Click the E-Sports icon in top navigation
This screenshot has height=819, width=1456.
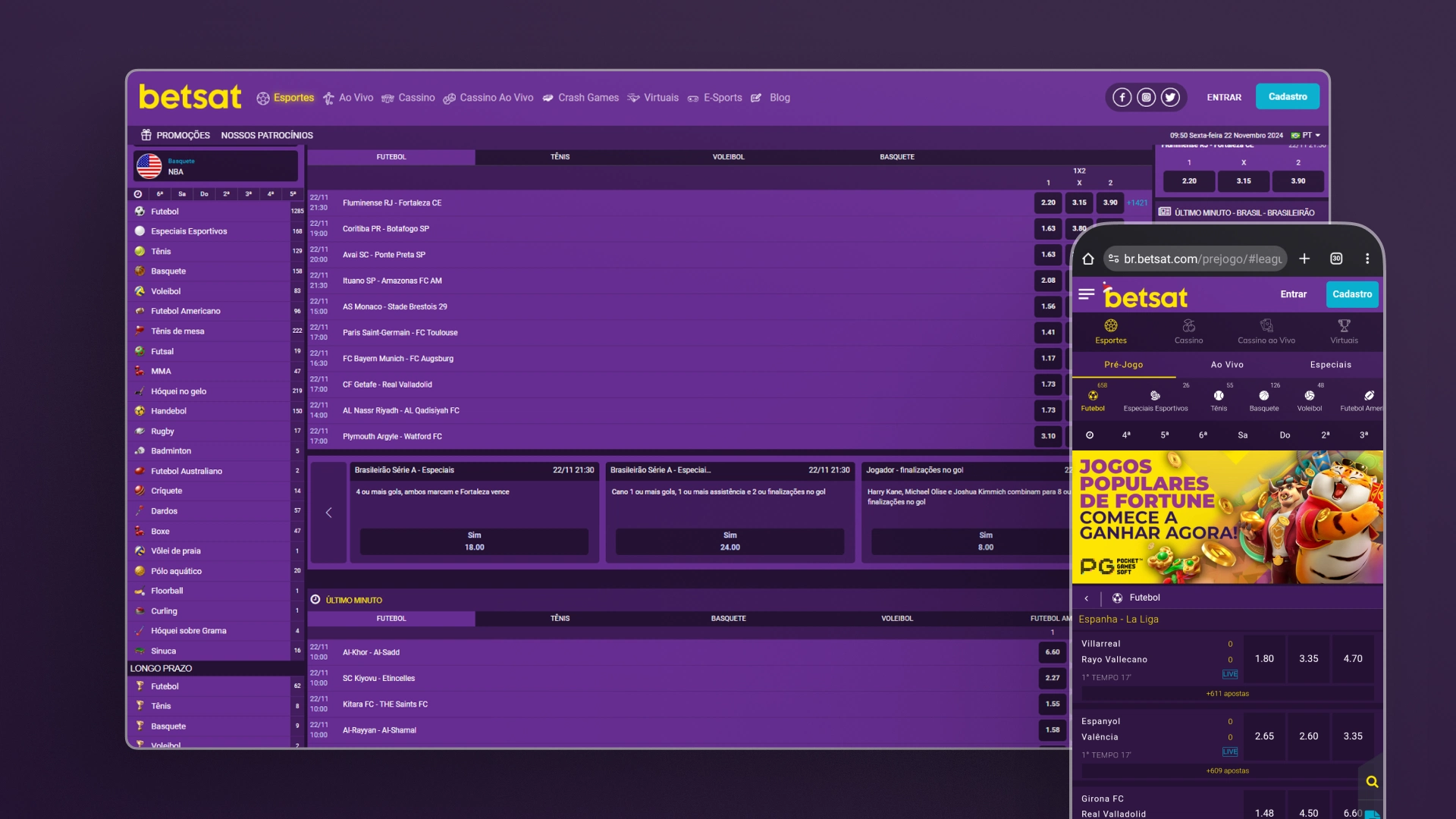pyautogui.click(x=694, y=97)
